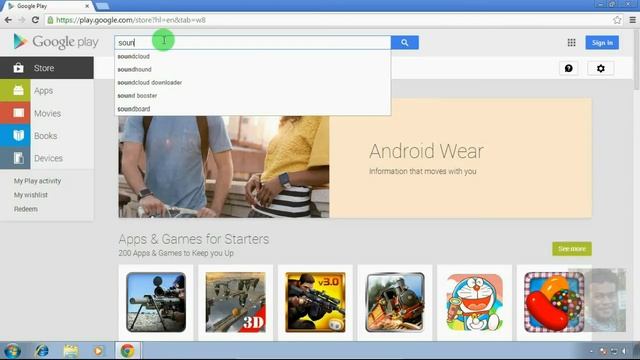This screenshot has width=640, height=360.
Task: Open the sniper game app icon
Action: point(156,302)
